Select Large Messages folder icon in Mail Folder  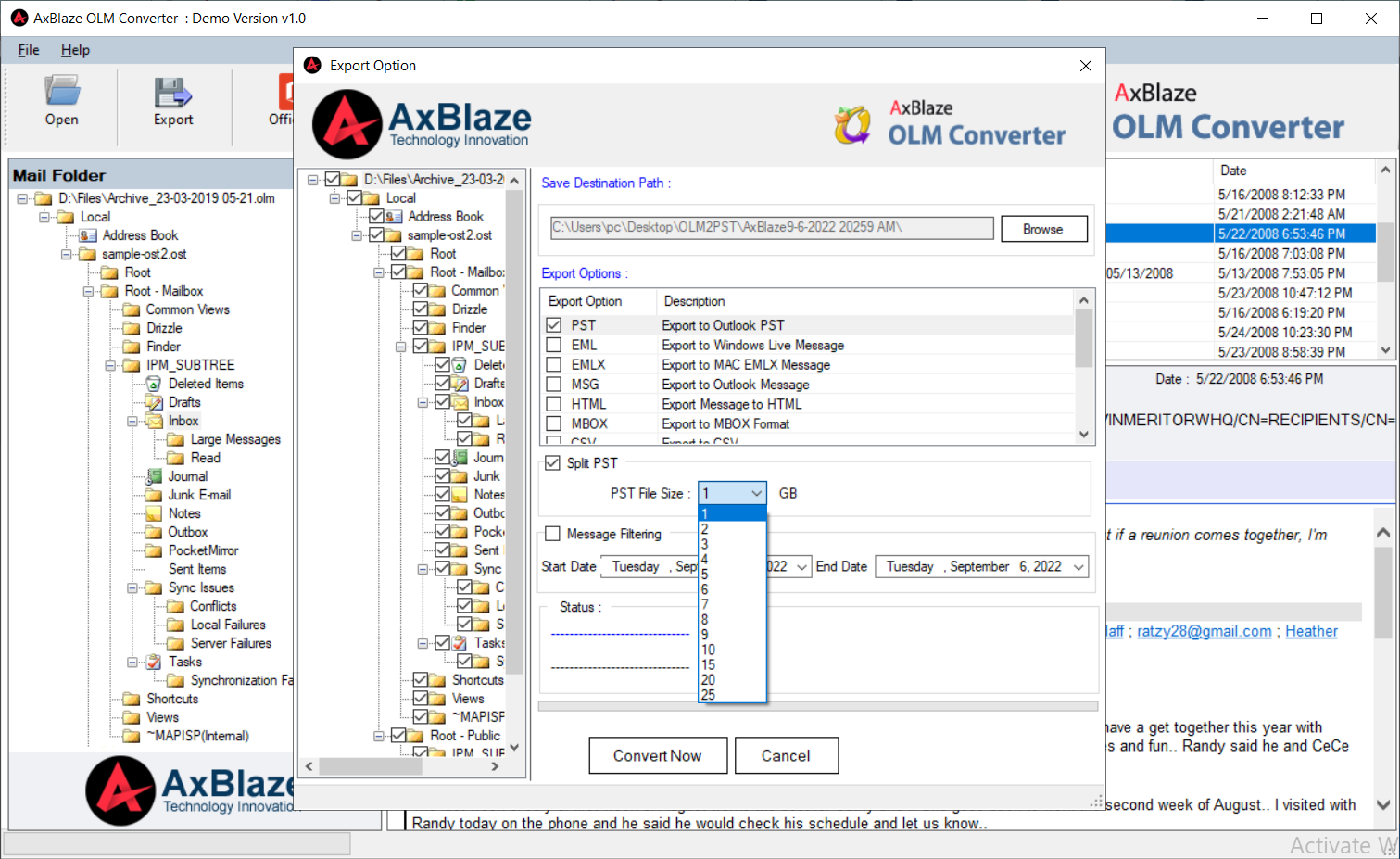coord(176,439)
